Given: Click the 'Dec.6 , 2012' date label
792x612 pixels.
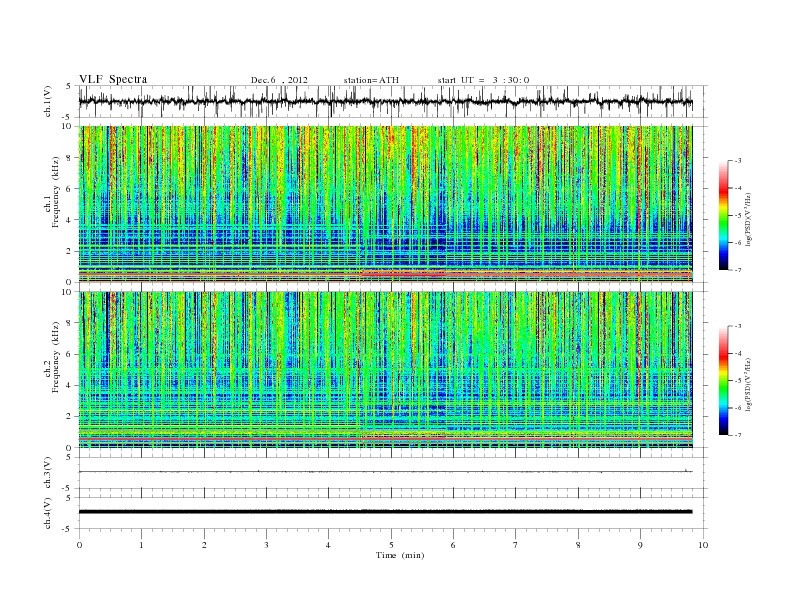Looking at the screenshot, I should 279,80.
